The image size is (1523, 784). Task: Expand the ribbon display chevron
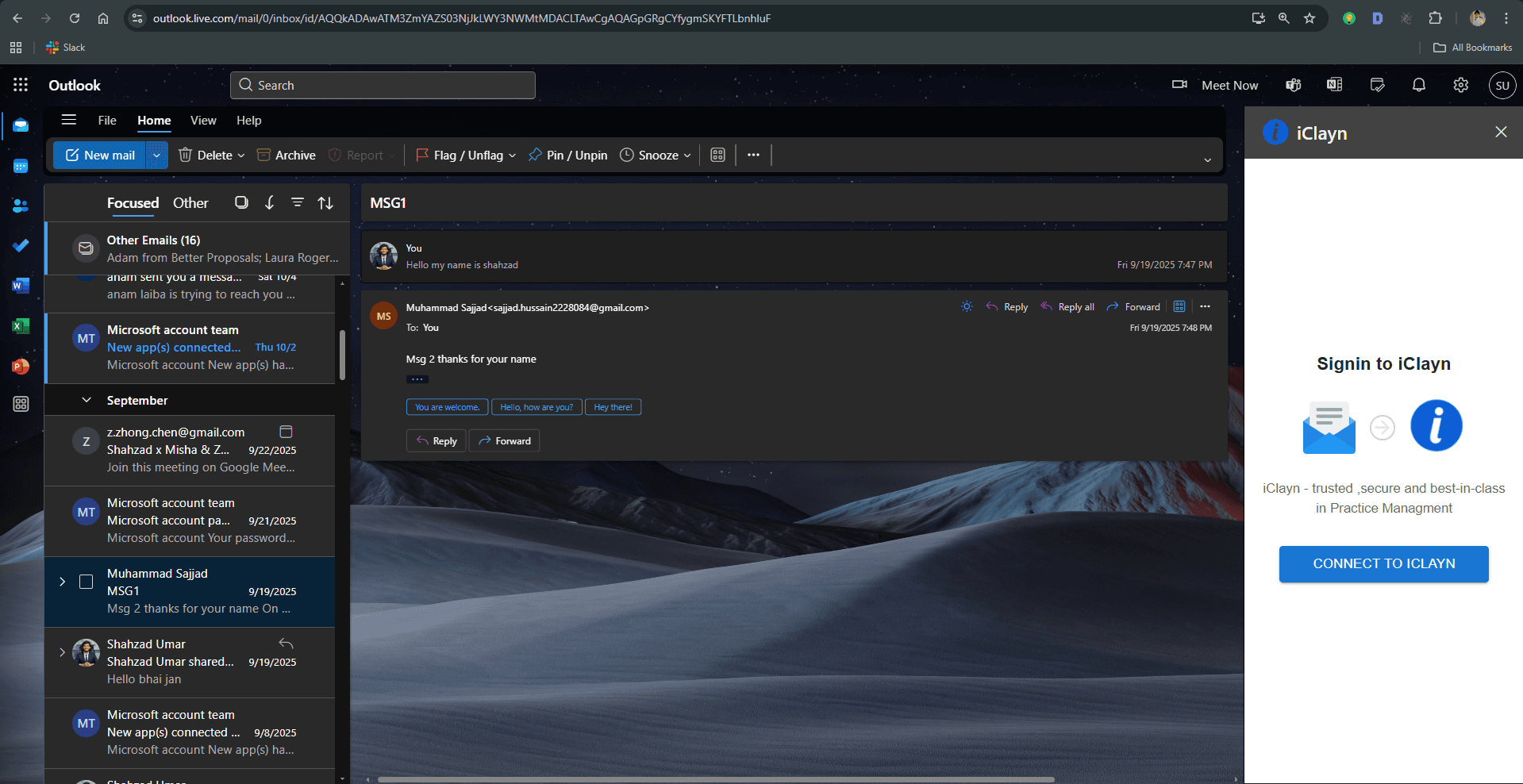point(1207,159)
